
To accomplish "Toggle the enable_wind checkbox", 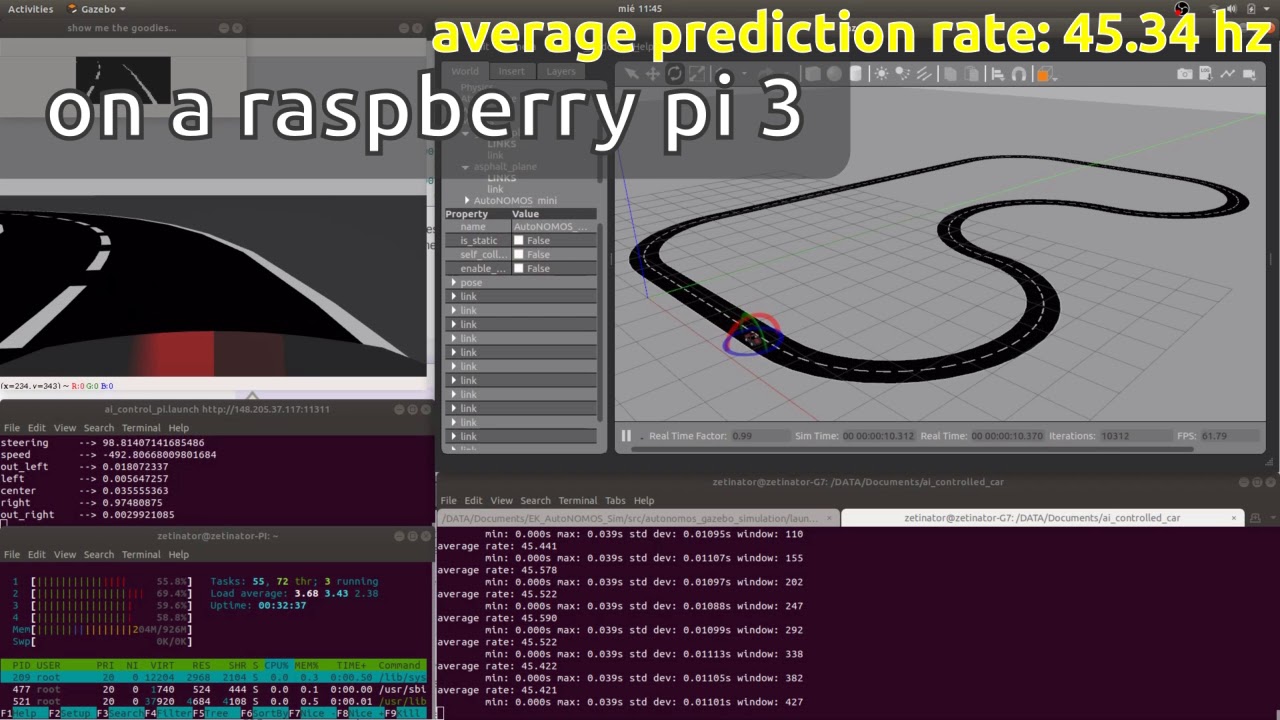I will point(518,268).
